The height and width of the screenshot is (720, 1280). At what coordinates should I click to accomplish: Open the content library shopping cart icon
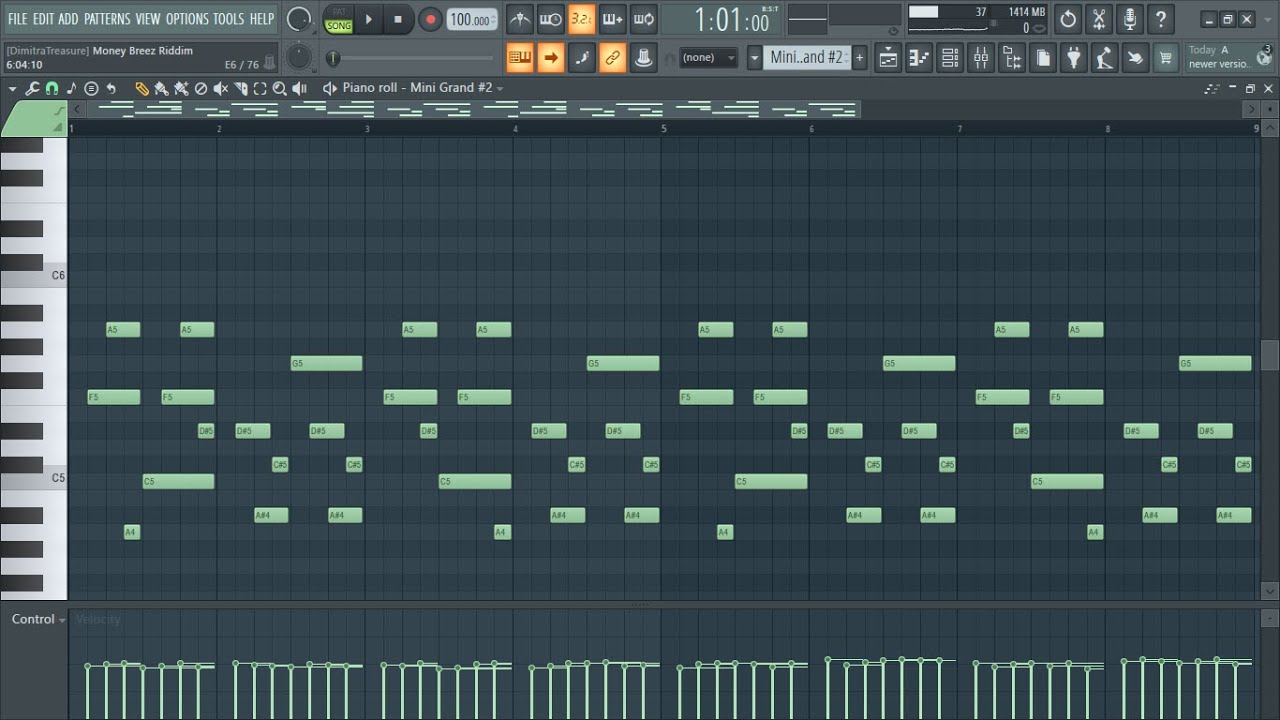[x=1165, y=58]
